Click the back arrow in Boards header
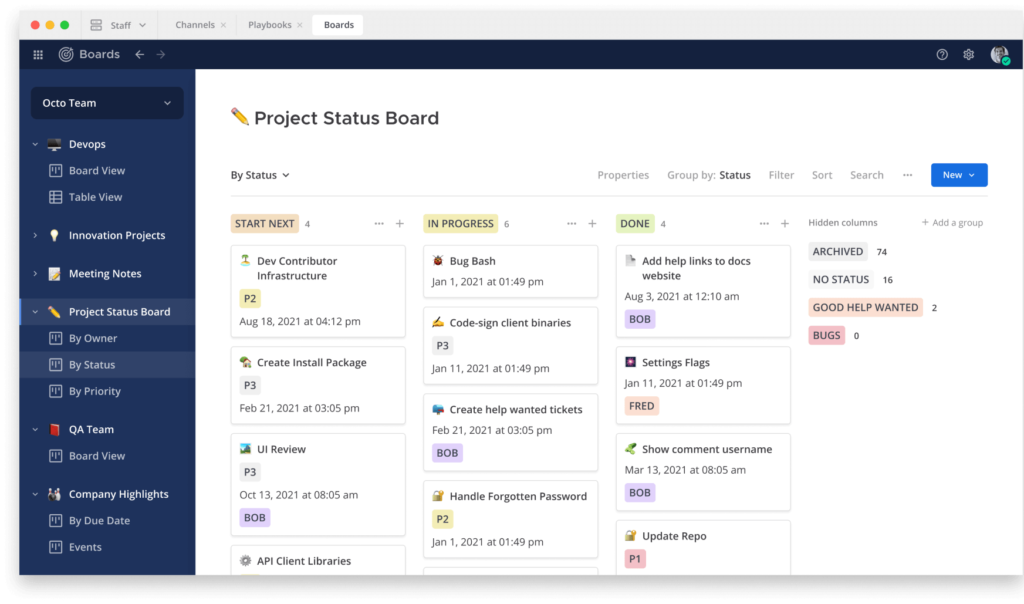Viewport: 1024px width, 604px height. click(140, 54)
